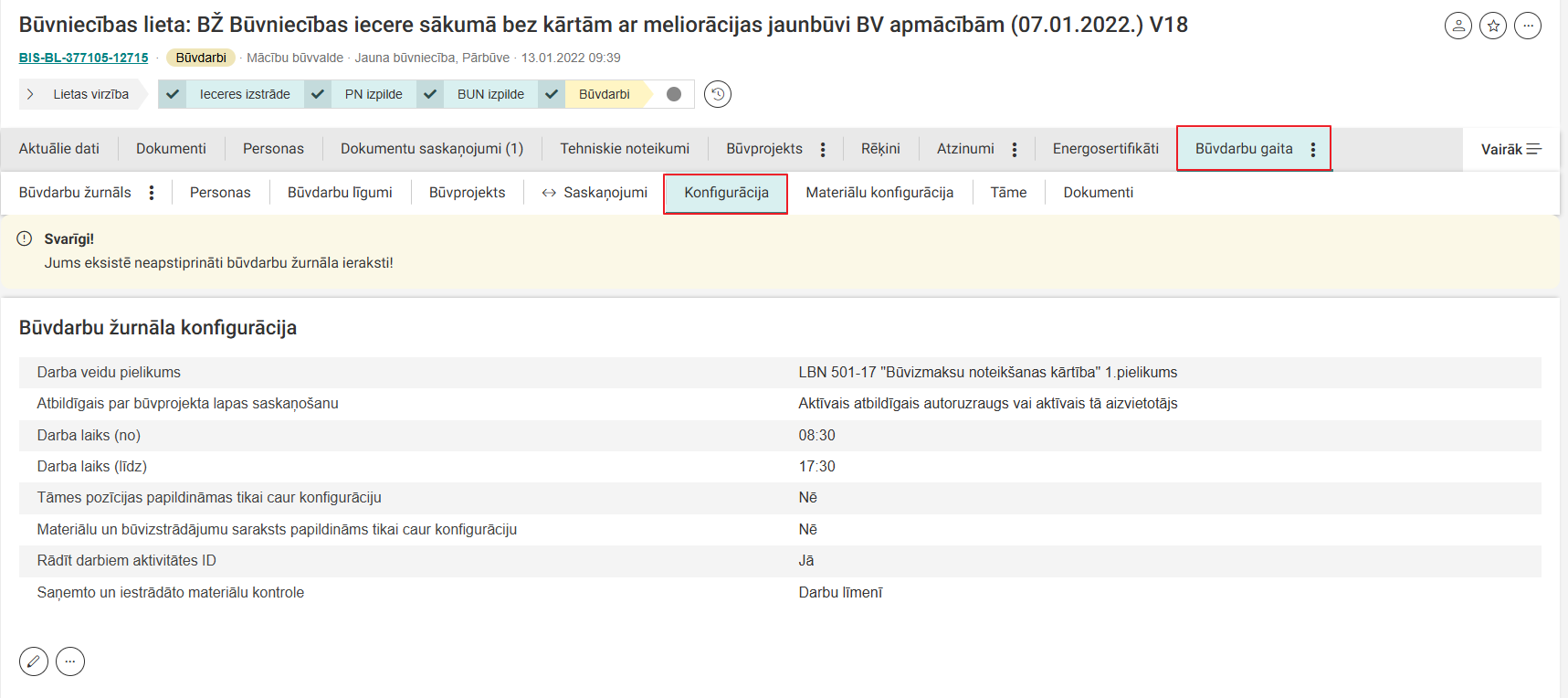Click the Svarīgi warning info icon
The image size is (1568, 698).
25,238
